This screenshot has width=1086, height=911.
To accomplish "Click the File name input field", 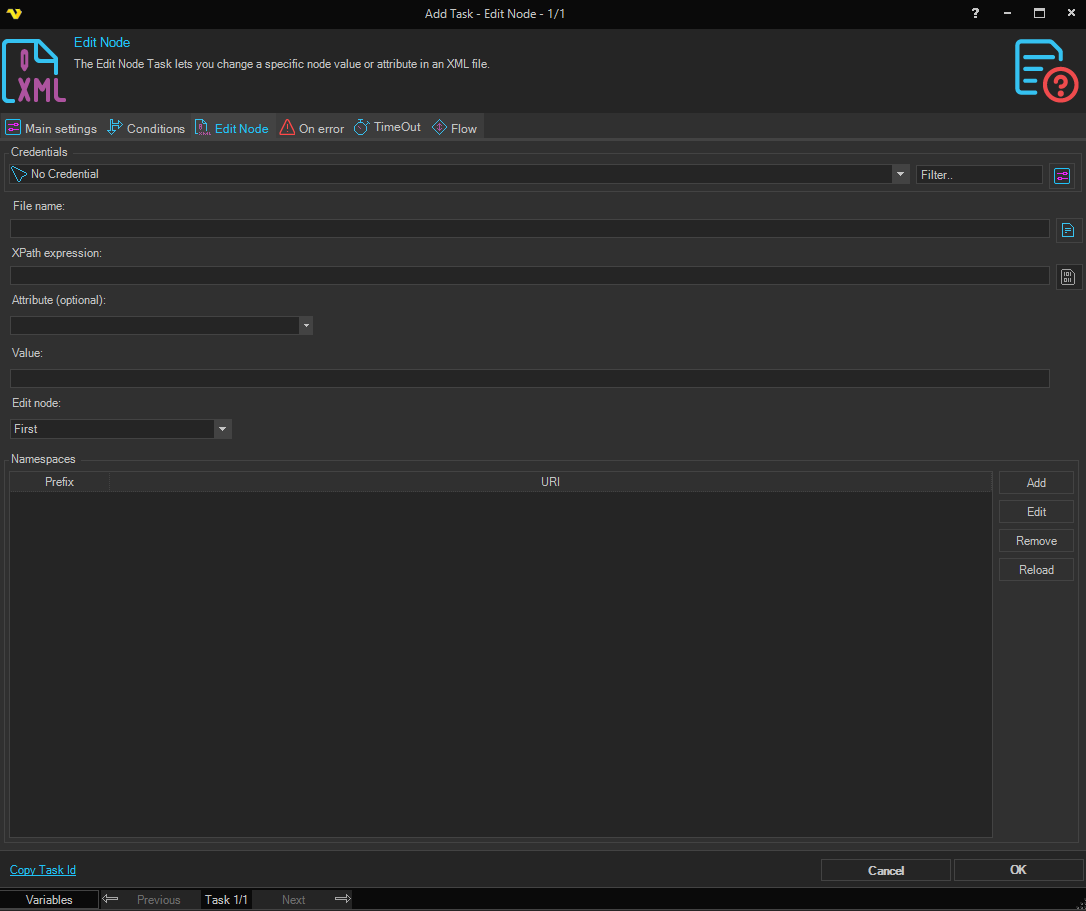I will coord(530,229).
